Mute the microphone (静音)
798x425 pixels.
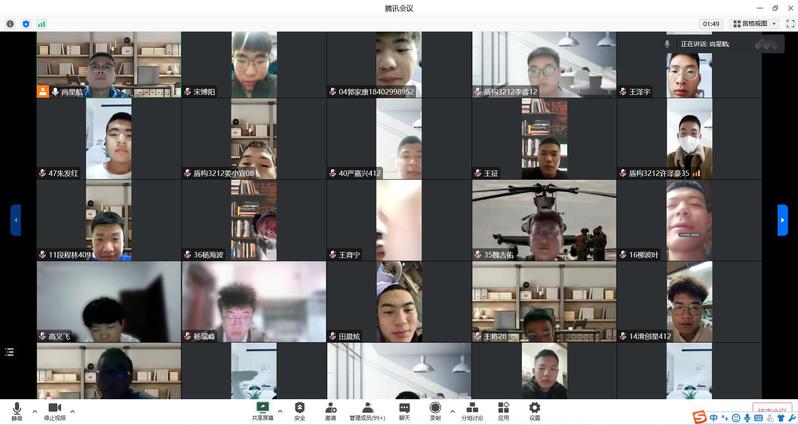click(x=17, y=410)
